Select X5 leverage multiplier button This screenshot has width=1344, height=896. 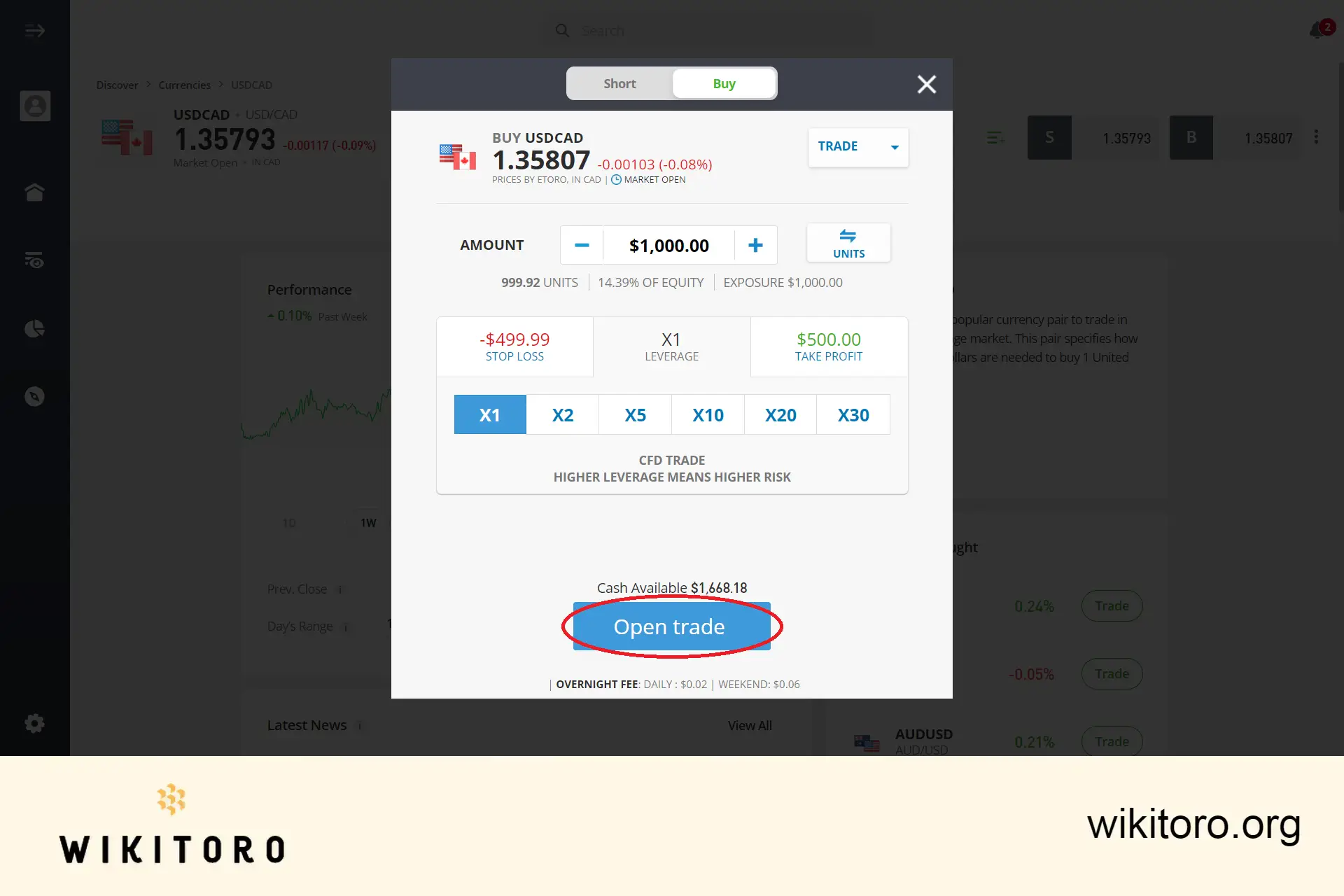point(635,414)
